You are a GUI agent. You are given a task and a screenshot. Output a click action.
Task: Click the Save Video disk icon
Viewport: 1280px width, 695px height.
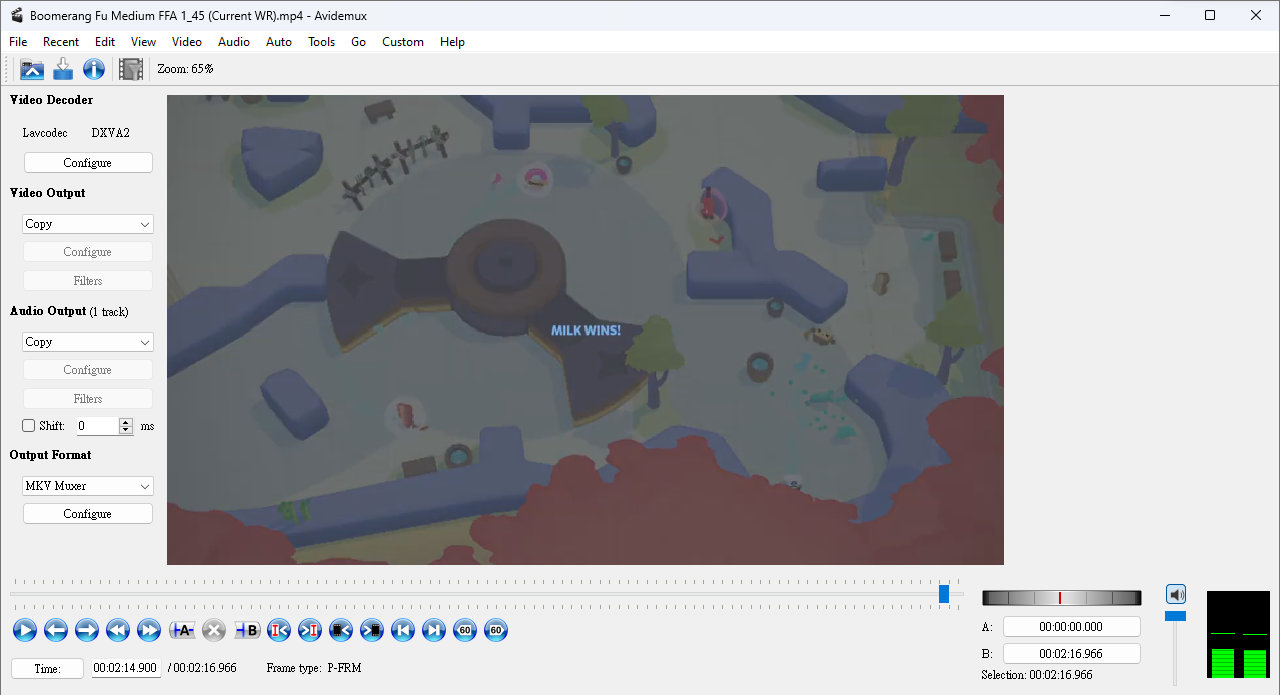click(x=63, y=69)
